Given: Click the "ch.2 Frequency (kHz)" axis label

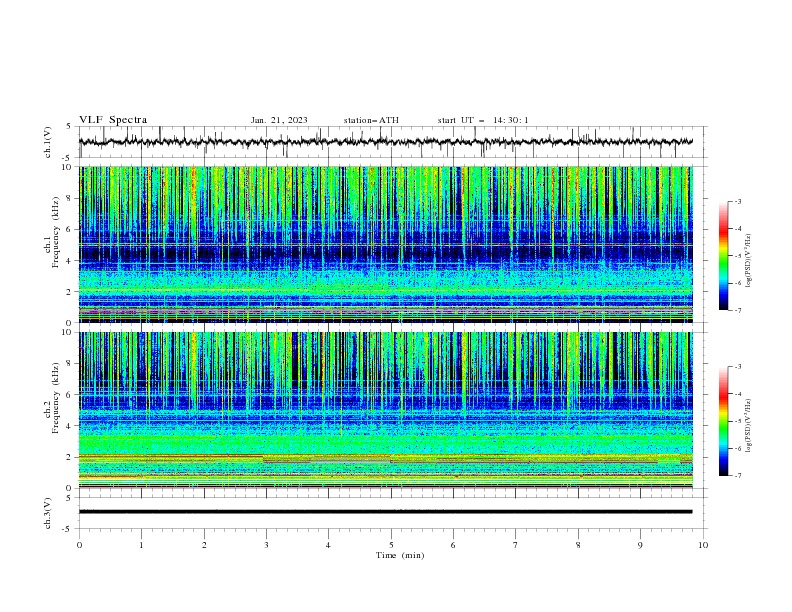Looking at the screenshot, I should 52,398.
